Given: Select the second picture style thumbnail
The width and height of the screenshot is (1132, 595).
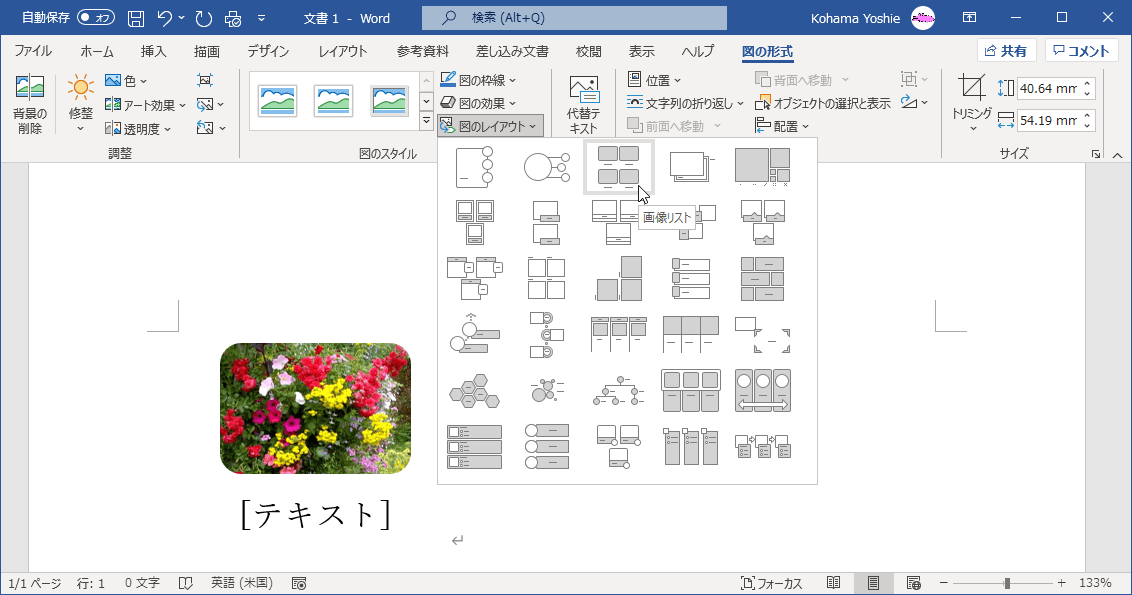Looking at the screenshot, I should 334,101.
